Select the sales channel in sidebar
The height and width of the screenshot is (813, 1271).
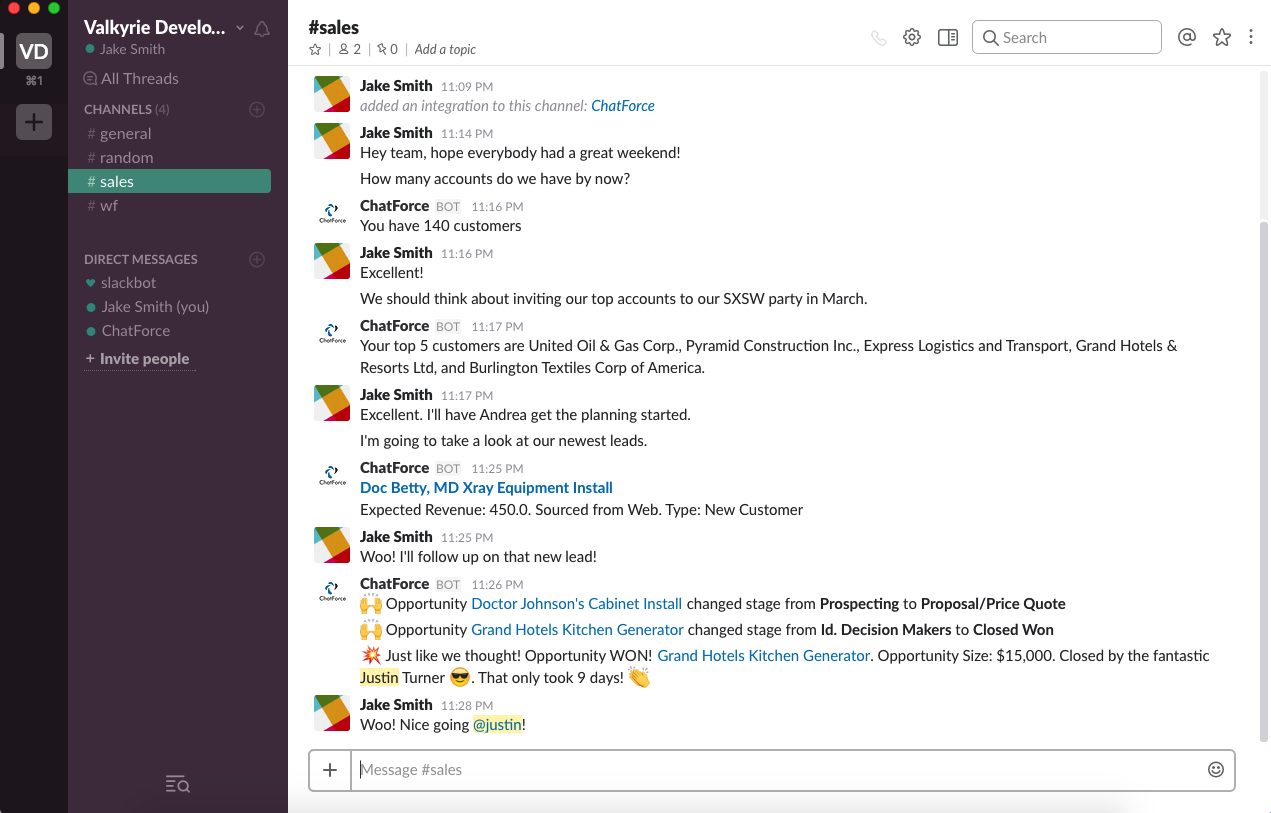[169, 182]
